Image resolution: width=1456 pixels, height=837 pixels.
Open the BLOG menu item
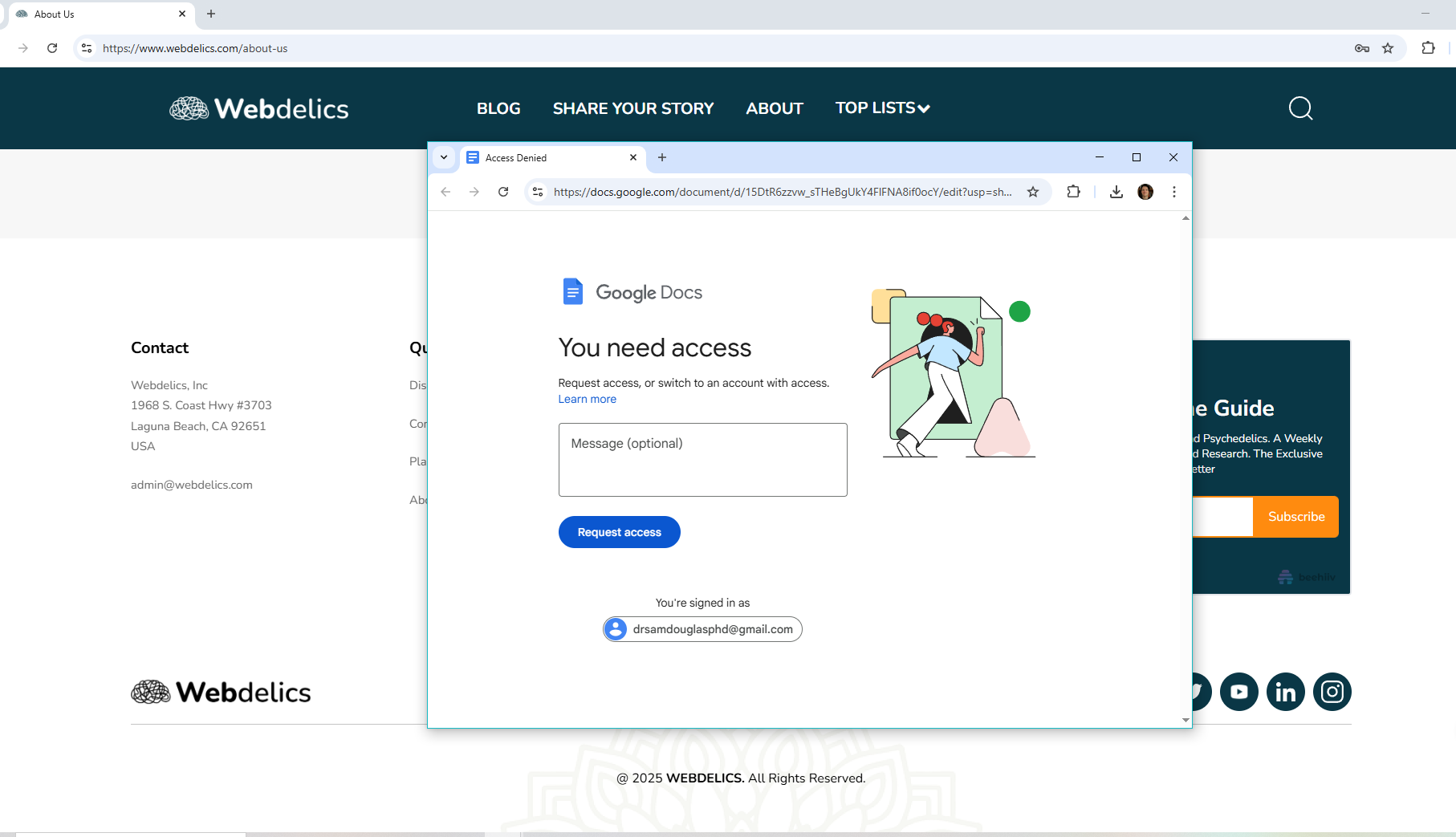pos(498,108)
